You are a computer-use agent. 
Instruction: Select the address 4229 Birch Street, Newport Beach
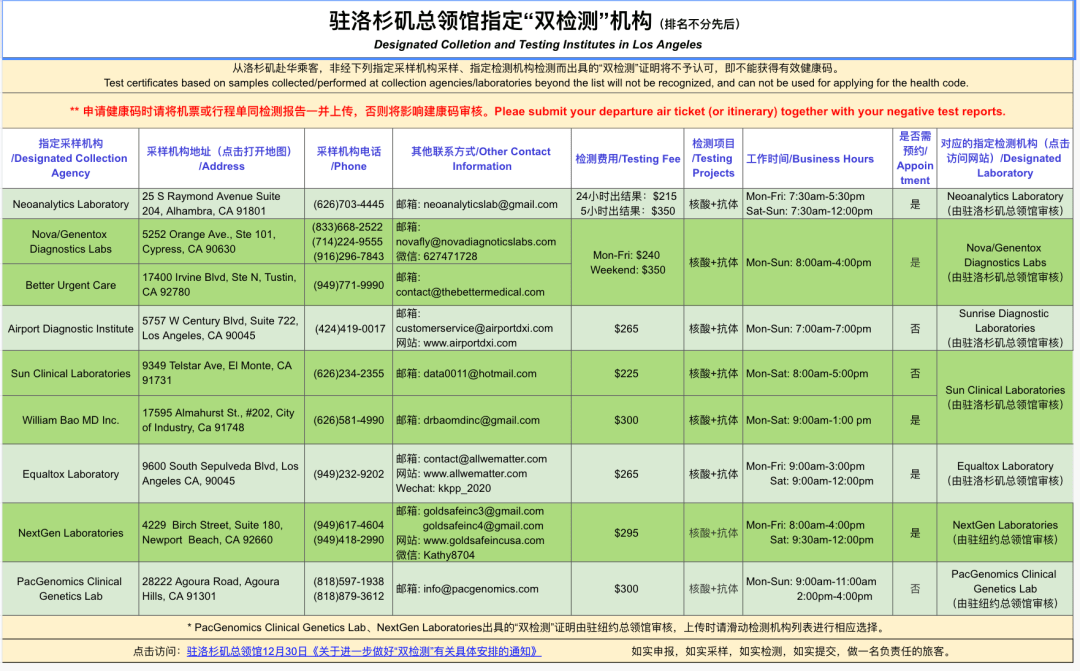point(212,533)
